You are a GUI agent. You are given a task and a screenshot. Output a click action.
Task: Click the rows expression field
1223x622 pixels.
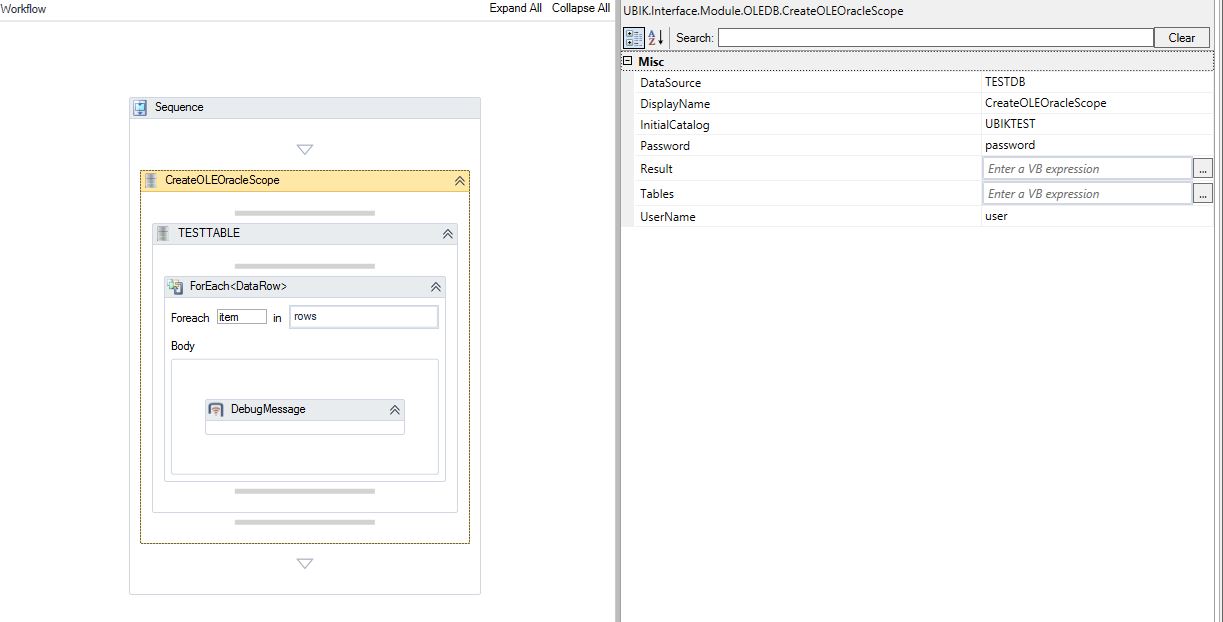(363, 317)
